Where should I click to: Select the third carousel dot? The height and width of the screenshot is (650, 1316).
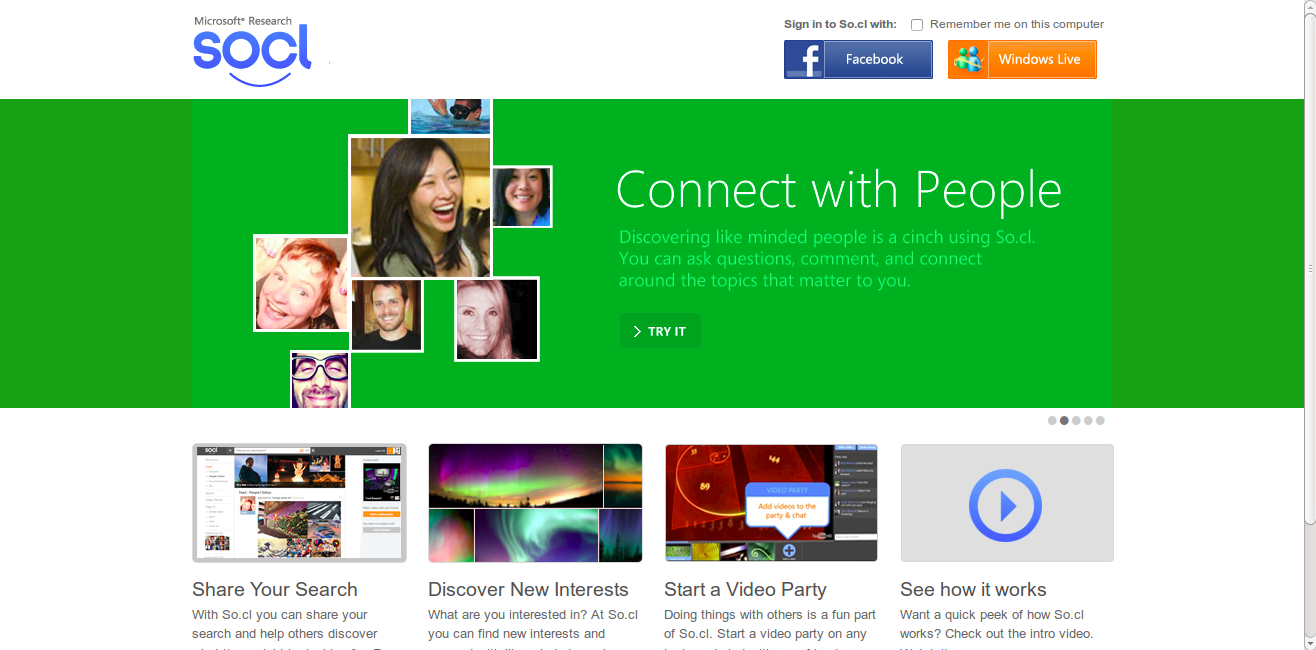(1076, 421)
